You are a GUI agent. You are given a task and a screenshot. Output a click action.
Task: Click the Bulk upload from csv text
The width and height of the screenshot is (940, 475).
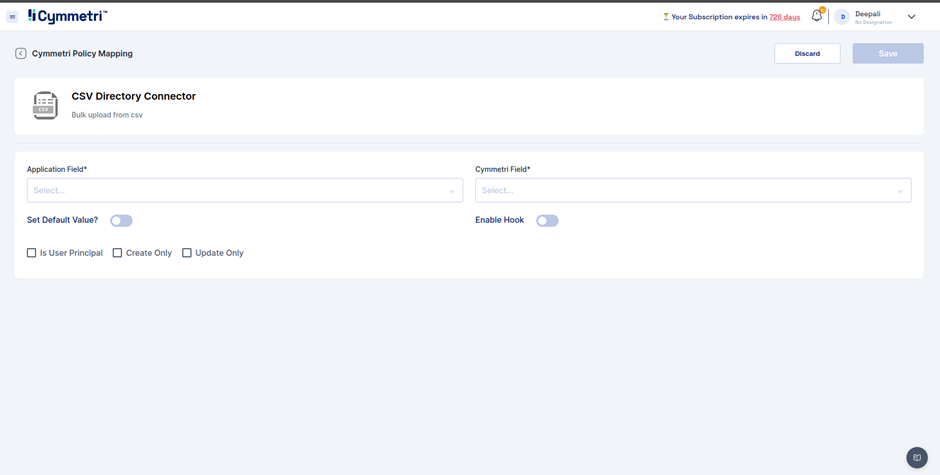tap(107, 115)
